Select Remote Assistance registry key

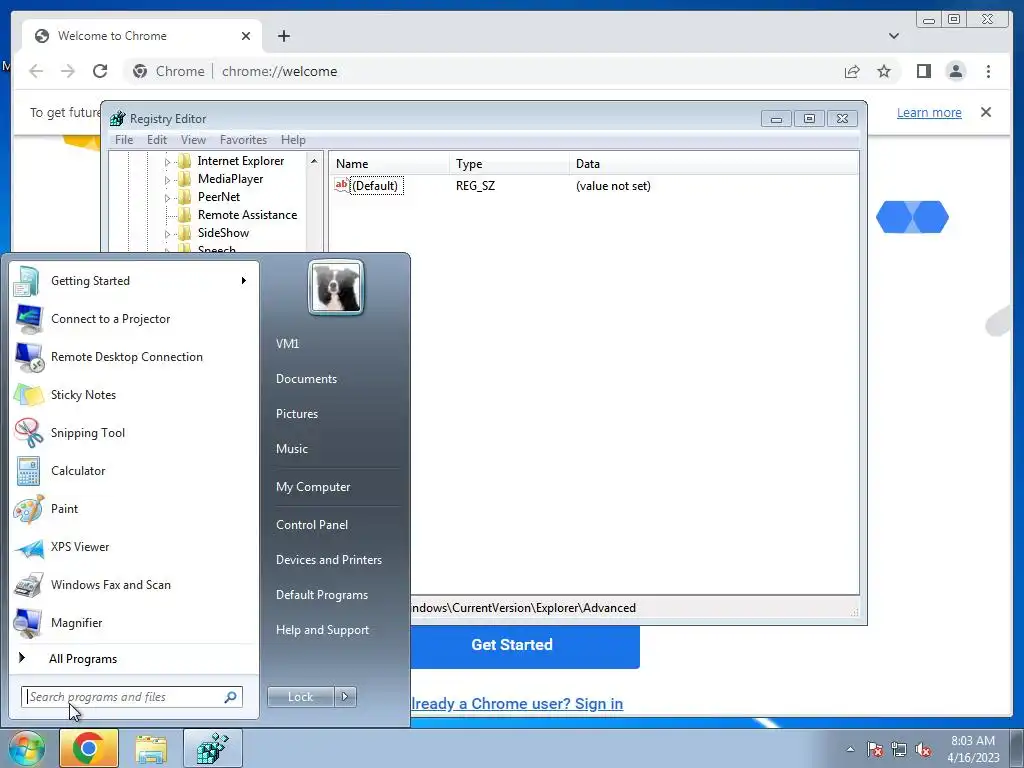247,215
